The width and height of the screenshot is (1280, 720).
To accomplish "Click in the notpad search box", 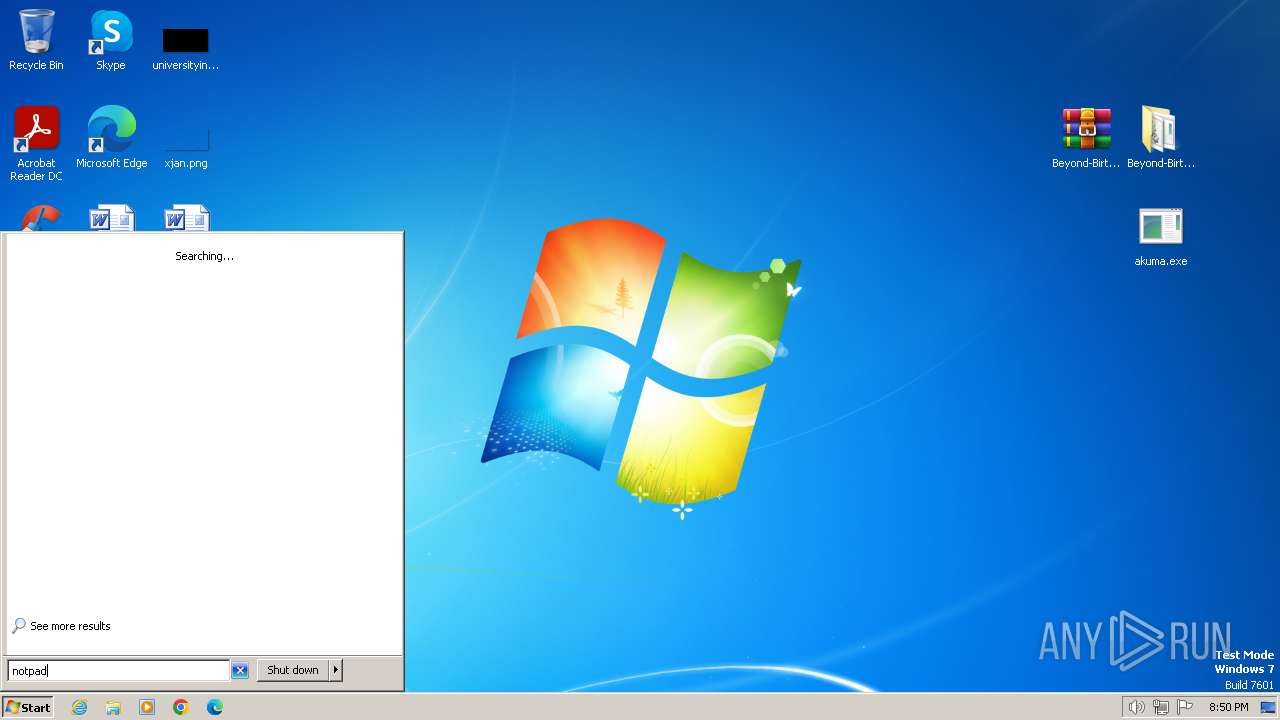I will click(x=119, y=671).
